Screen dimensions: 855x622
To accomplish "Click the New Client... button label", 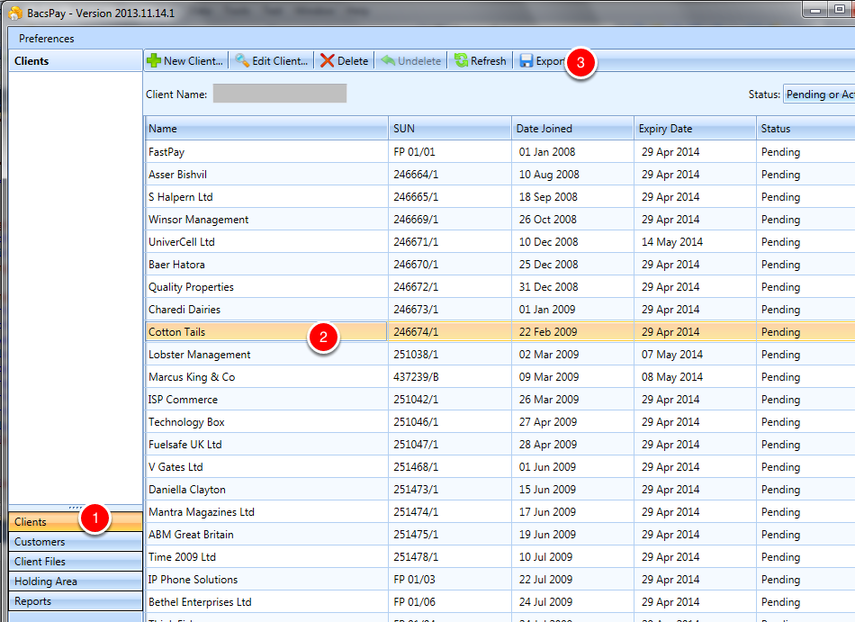I will [x=193, y=61].
